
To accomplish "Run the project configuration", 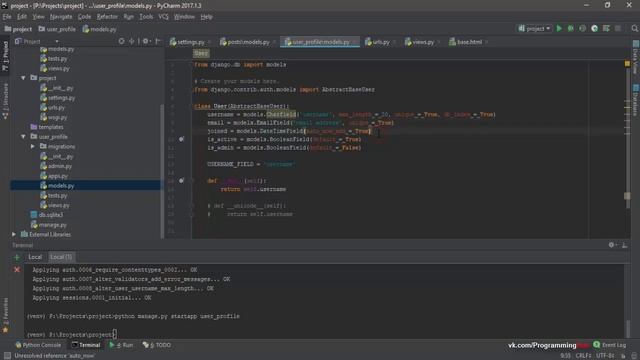I will (559, 29).
